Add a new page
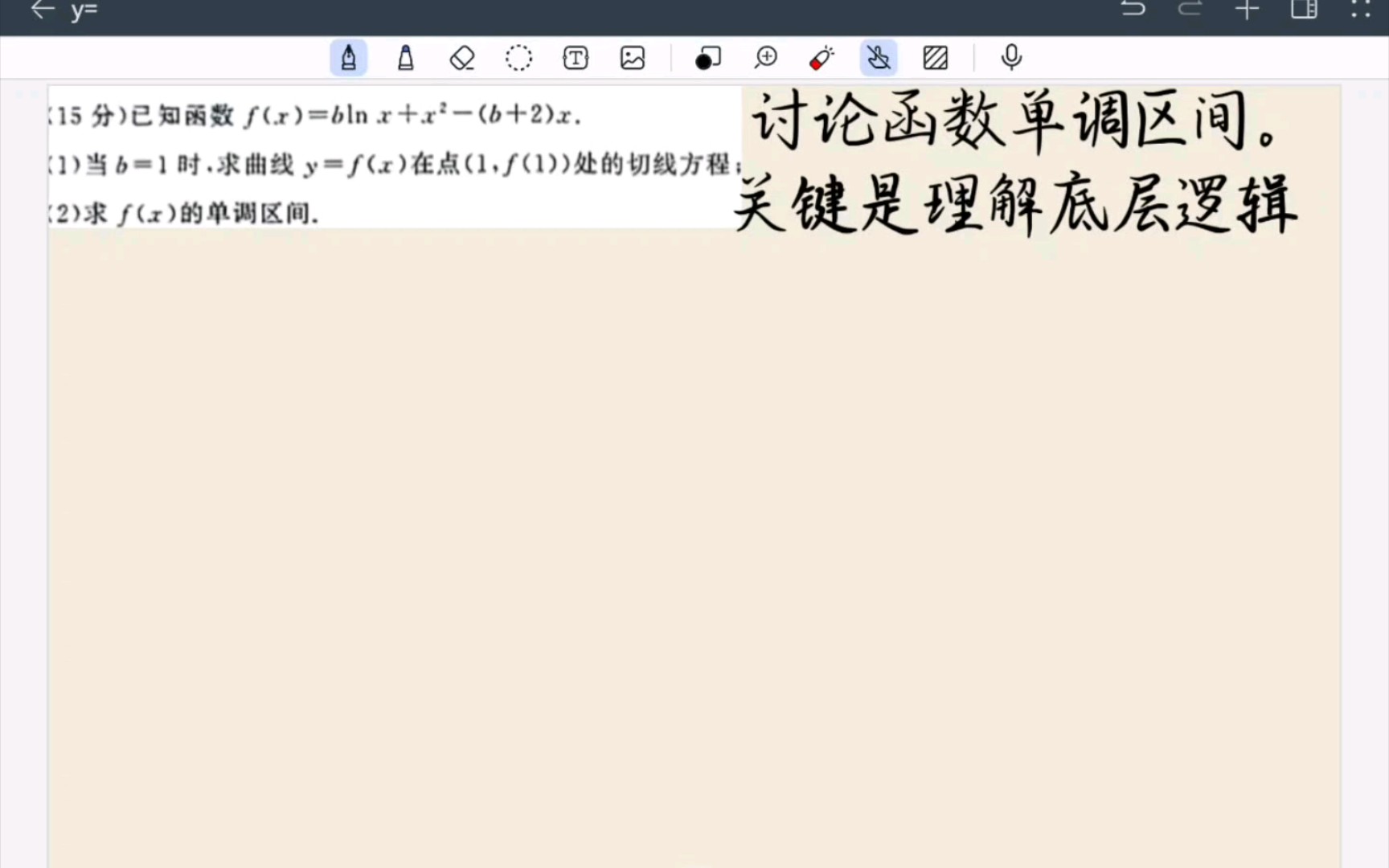 1247,10
